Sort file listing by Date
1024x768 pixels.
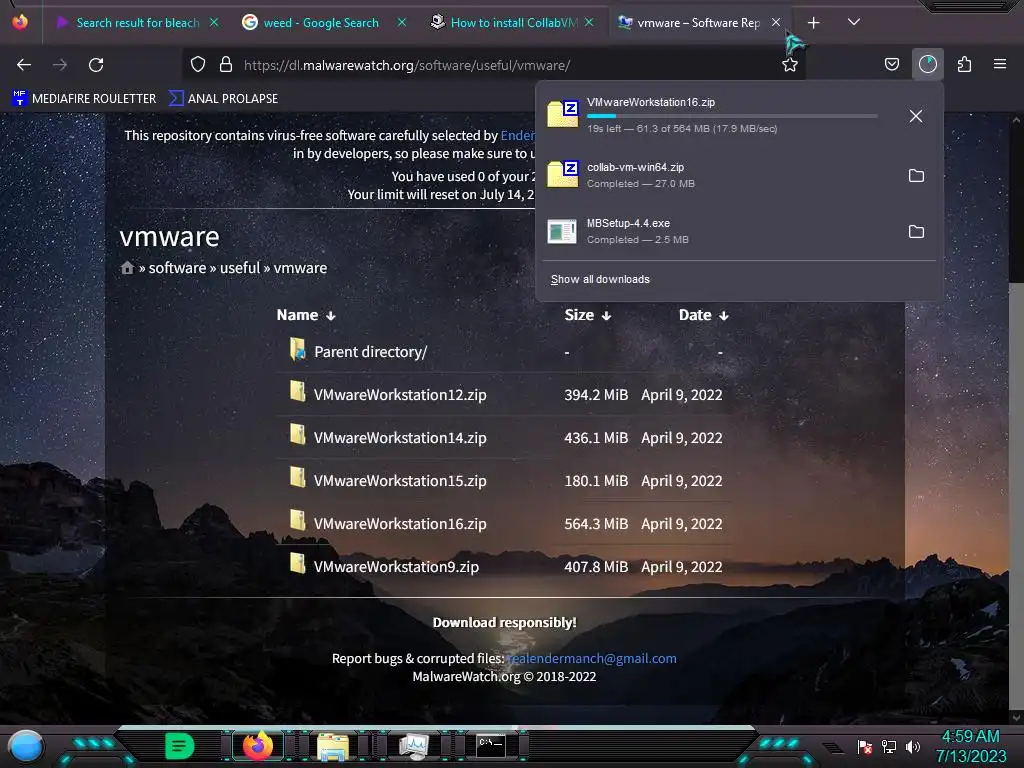coord(703,315)
